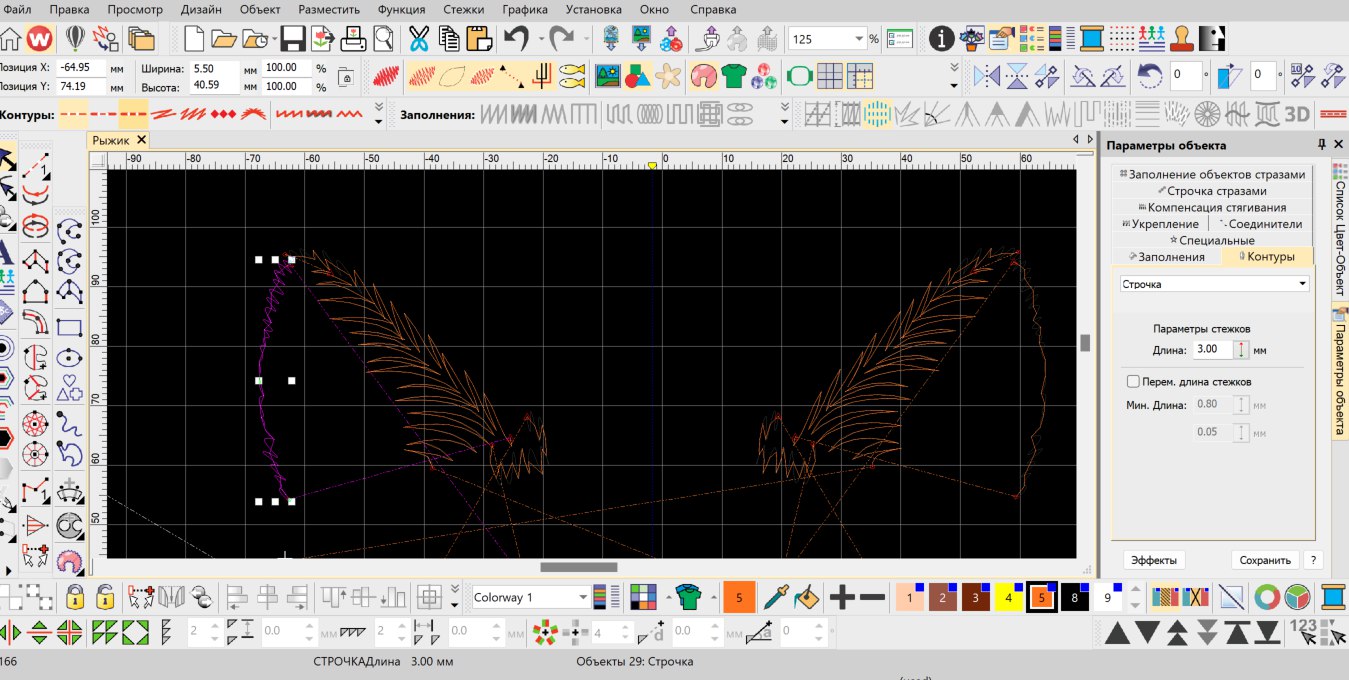The height and width of the screenshot is (680, 1349).
Task: Enable Перем. длина стежков checkbox
Action: (1134, 381)
